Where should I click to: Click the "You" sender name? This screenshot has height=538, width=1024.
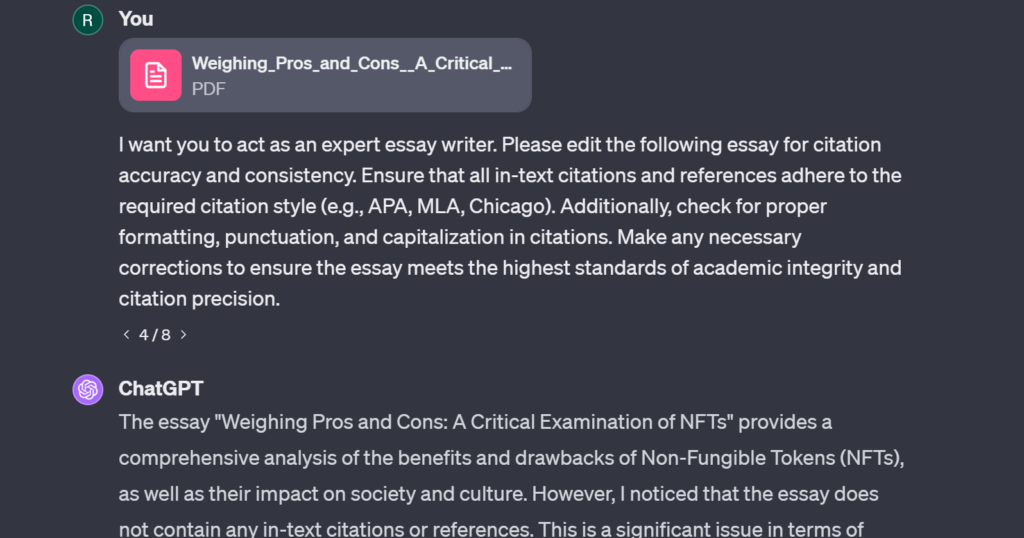pyautogui.click(x=136, y=19)
